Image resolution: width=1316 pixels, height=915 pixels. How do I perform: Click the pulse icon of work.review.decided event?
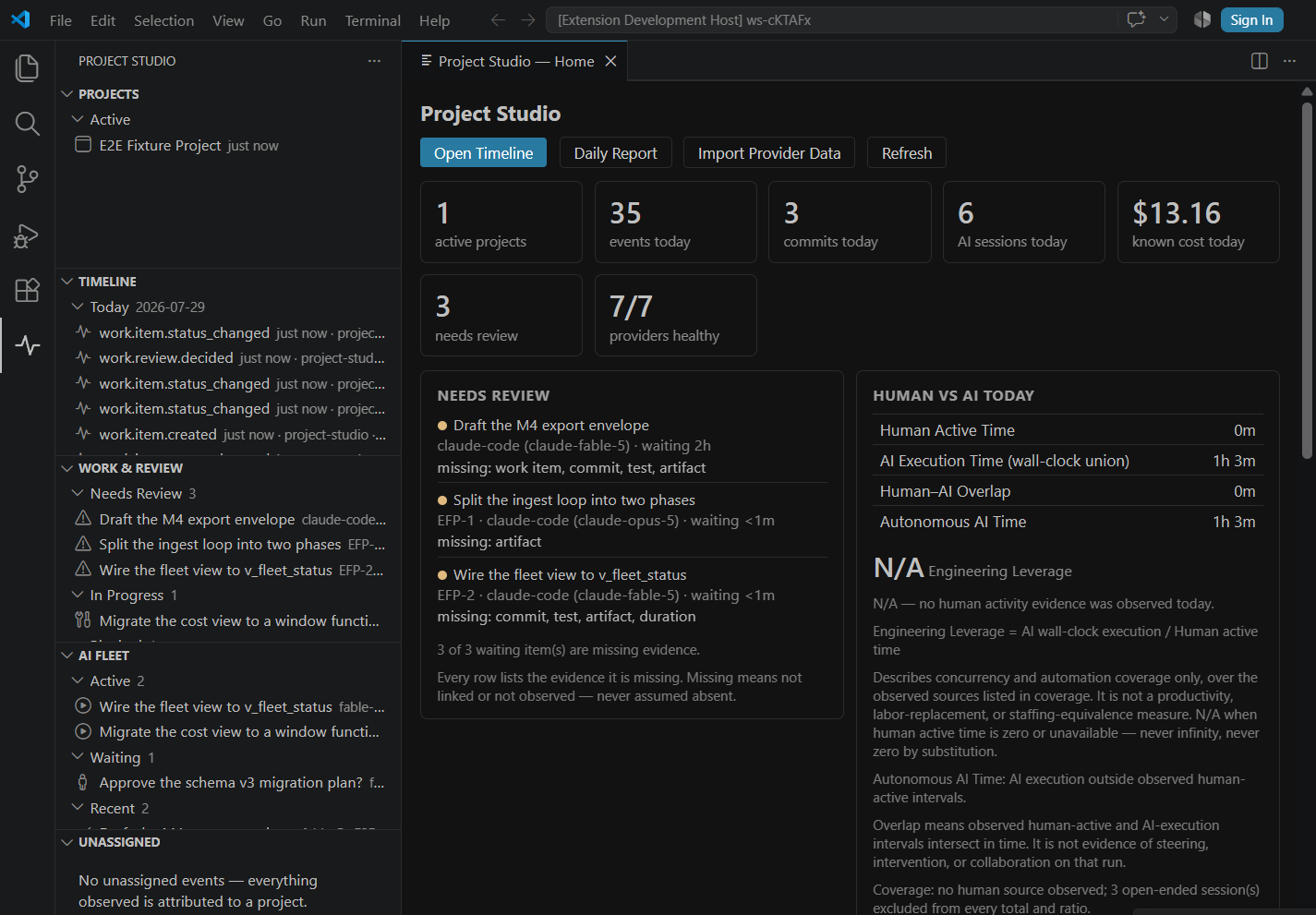tap(83, 357)
